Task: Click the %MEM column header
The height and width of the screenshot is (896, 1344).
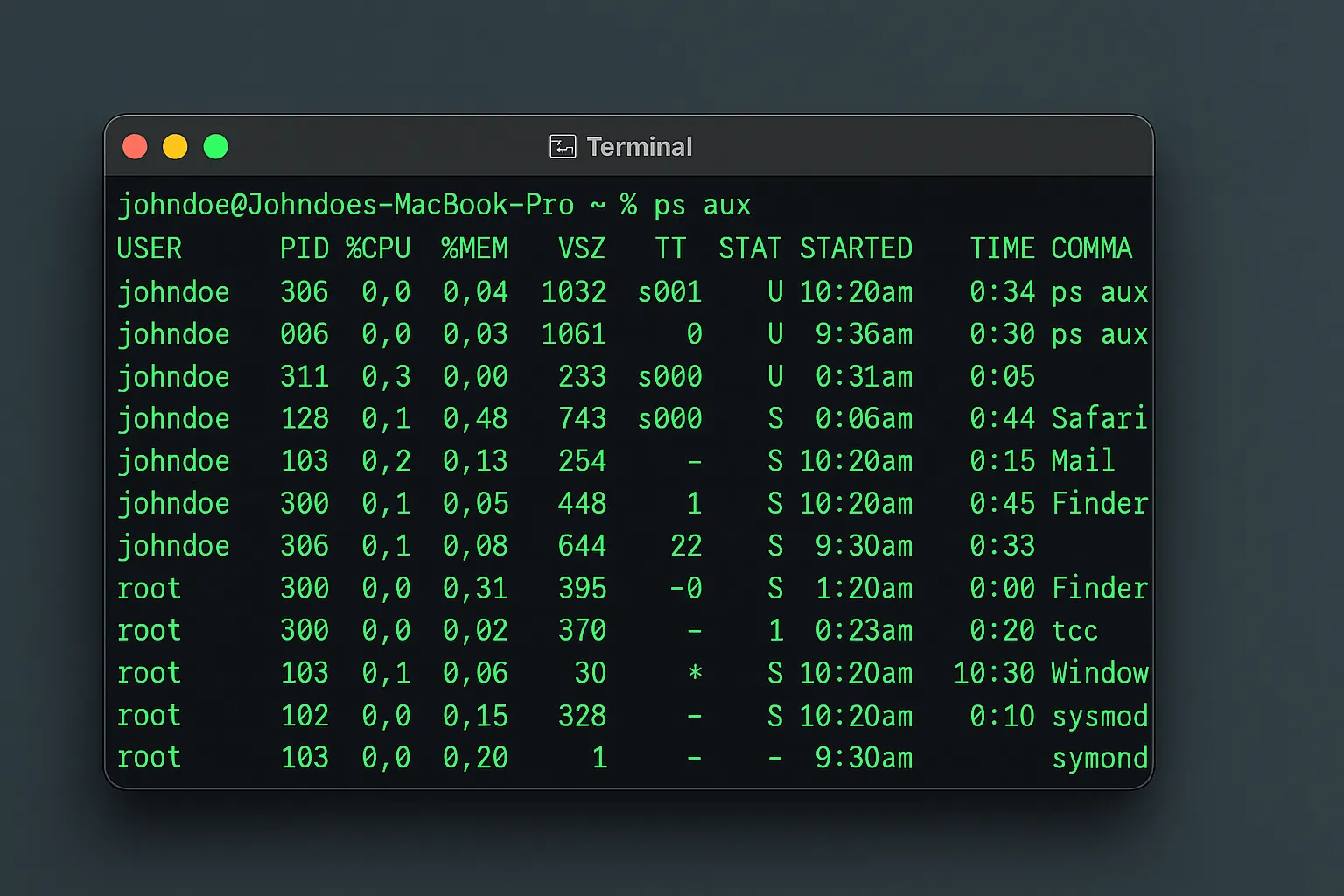Action: 475,248
